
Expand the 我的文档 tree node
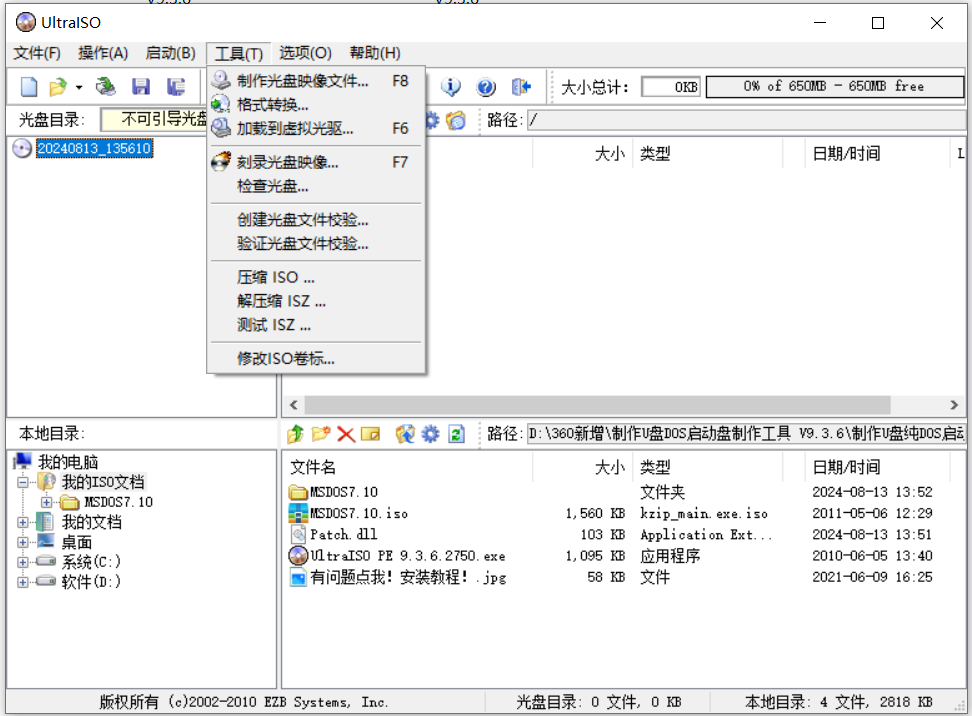point(23,523)
